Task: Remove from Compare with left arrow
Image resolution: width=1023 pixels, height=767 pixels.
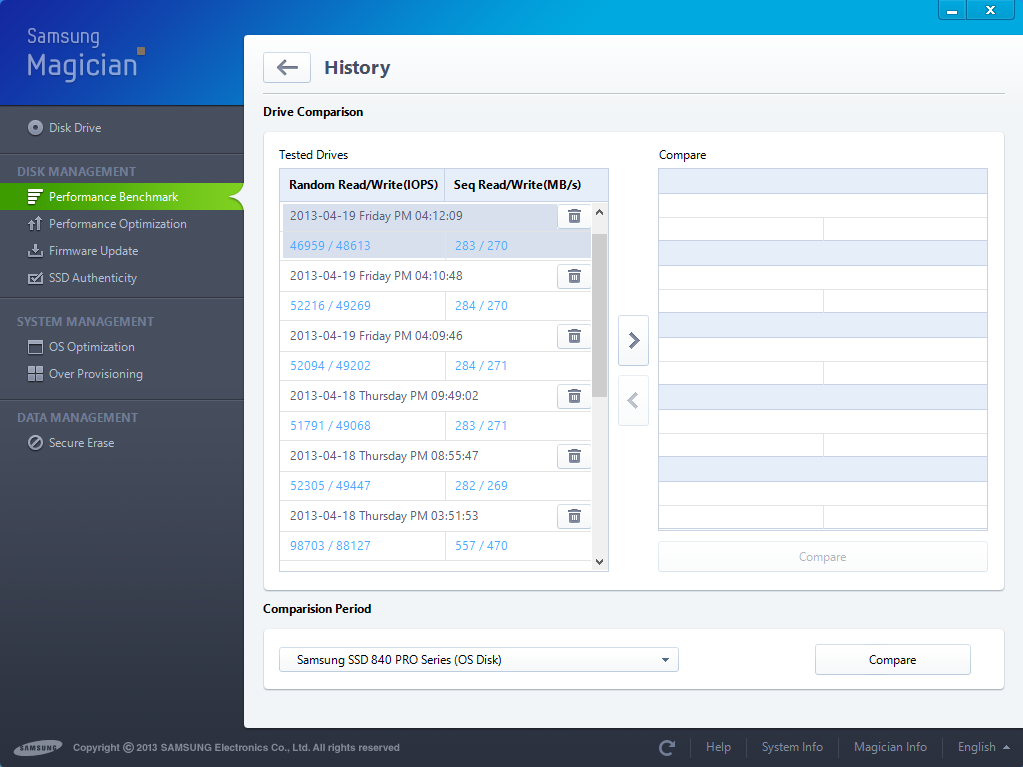Action: [x=633, y=400]
